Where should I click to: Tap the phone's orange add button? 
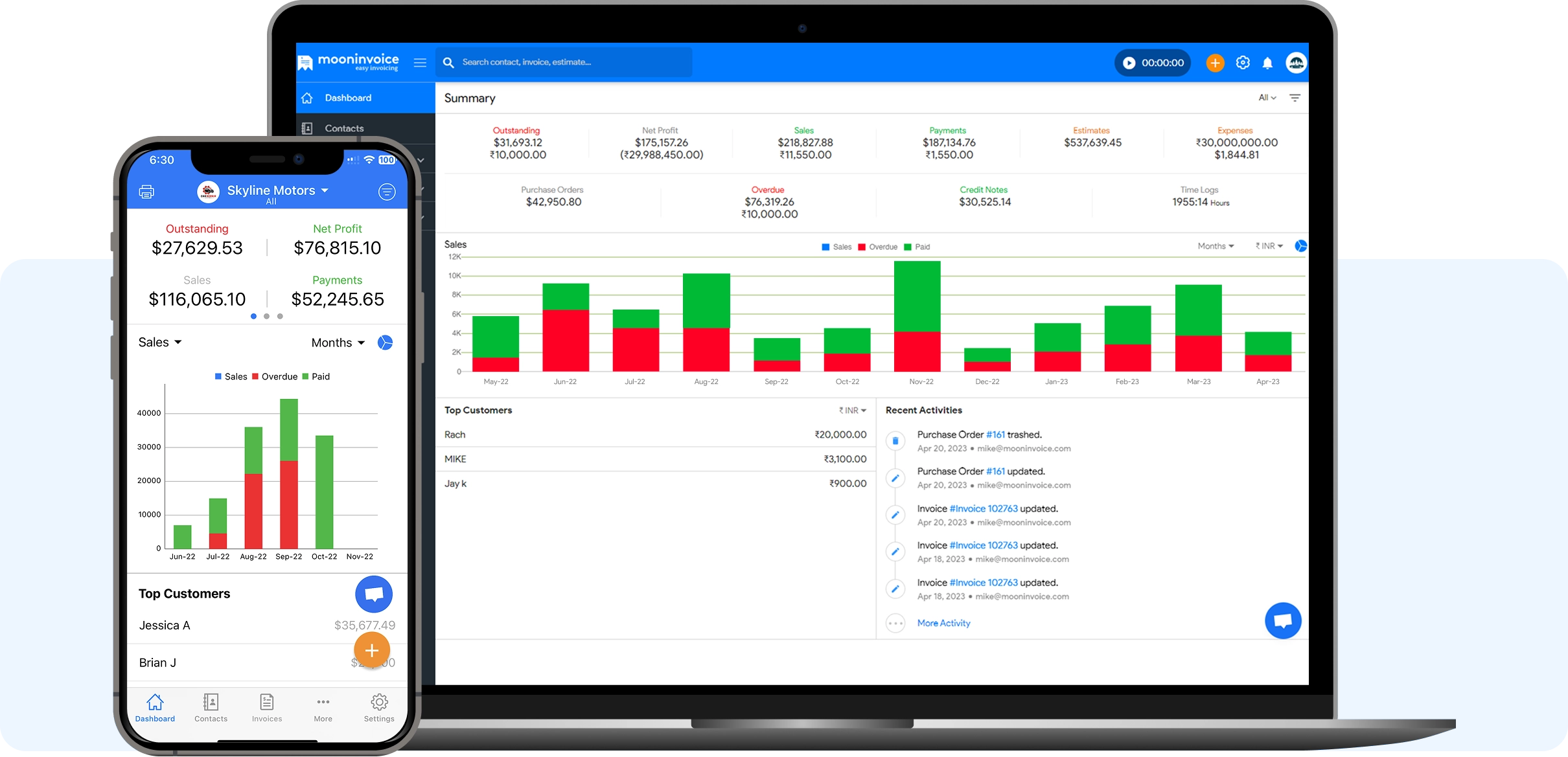point(372,650)
